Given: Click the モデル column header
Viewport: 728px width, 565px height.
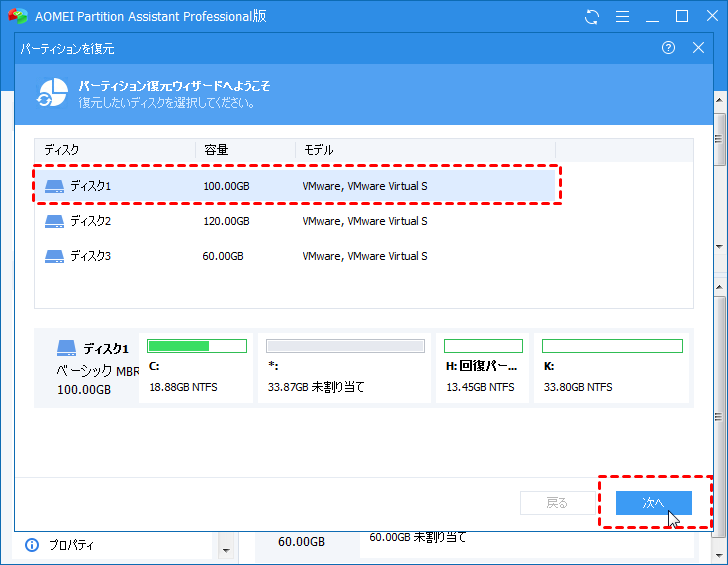Looking at the screenshot, I should (x=425, y=150).
